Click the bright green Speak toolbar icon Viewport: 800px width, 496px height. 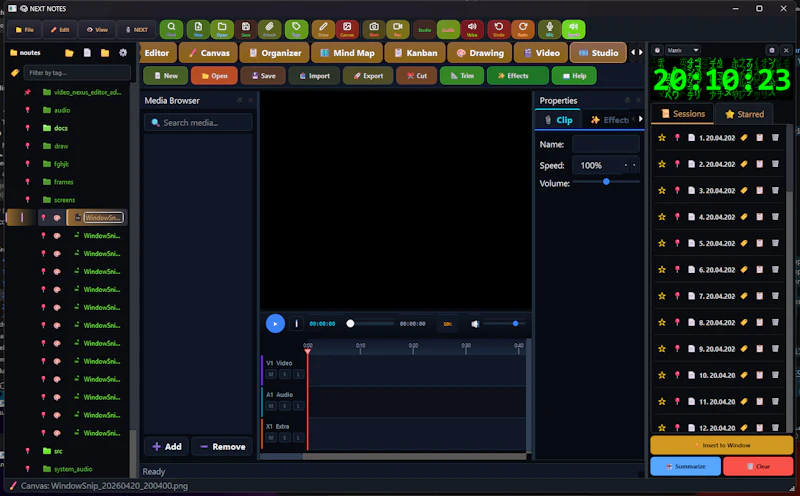pyautogui.click(x=573, y=29)
